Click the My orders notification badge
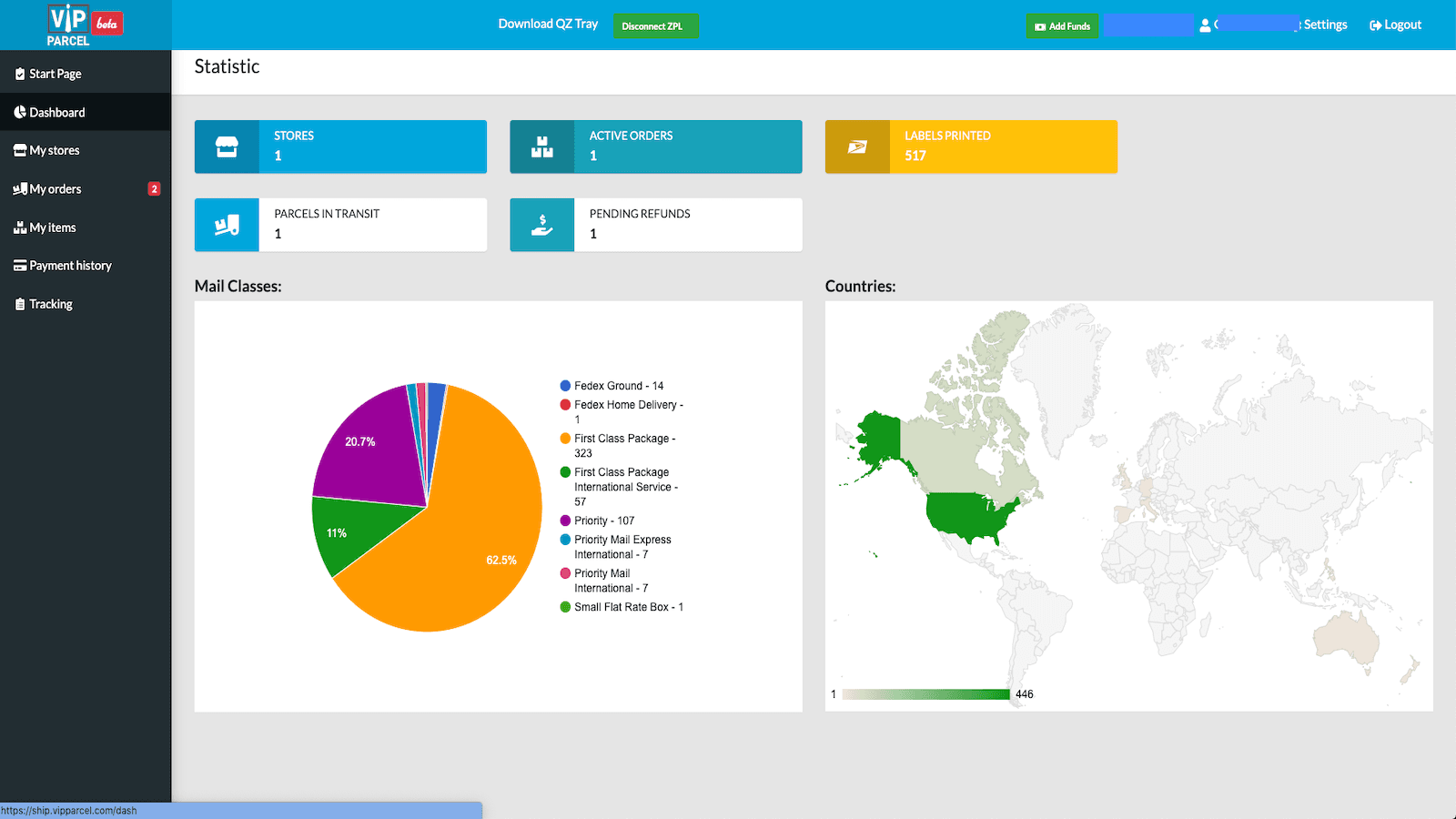 pyautogui.click(x=154, y=189)
